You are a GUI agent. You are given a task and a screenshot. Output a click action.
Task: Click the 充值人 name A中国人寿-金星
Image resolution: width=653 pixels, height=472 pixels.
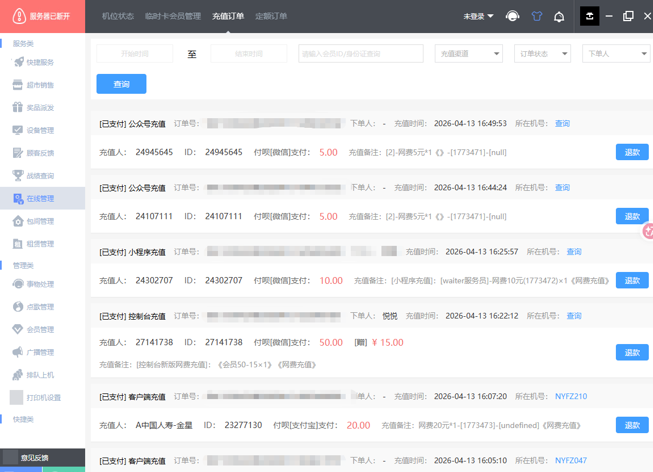coord(164,425)
